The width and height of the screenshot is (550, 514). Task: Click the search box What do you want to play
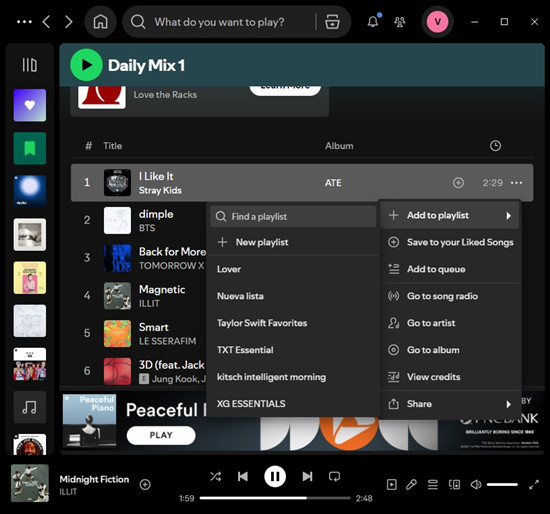219,22
